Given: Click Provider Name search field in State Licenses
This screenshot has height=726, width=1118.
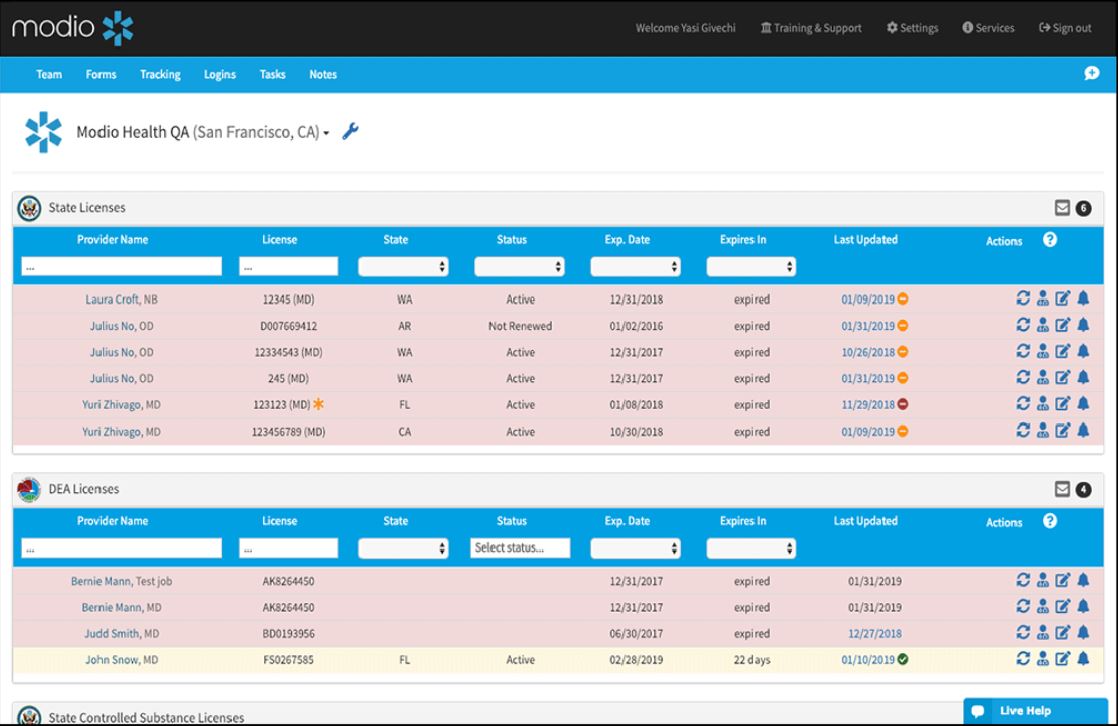Looking at the screenshot, I should 121,267.
